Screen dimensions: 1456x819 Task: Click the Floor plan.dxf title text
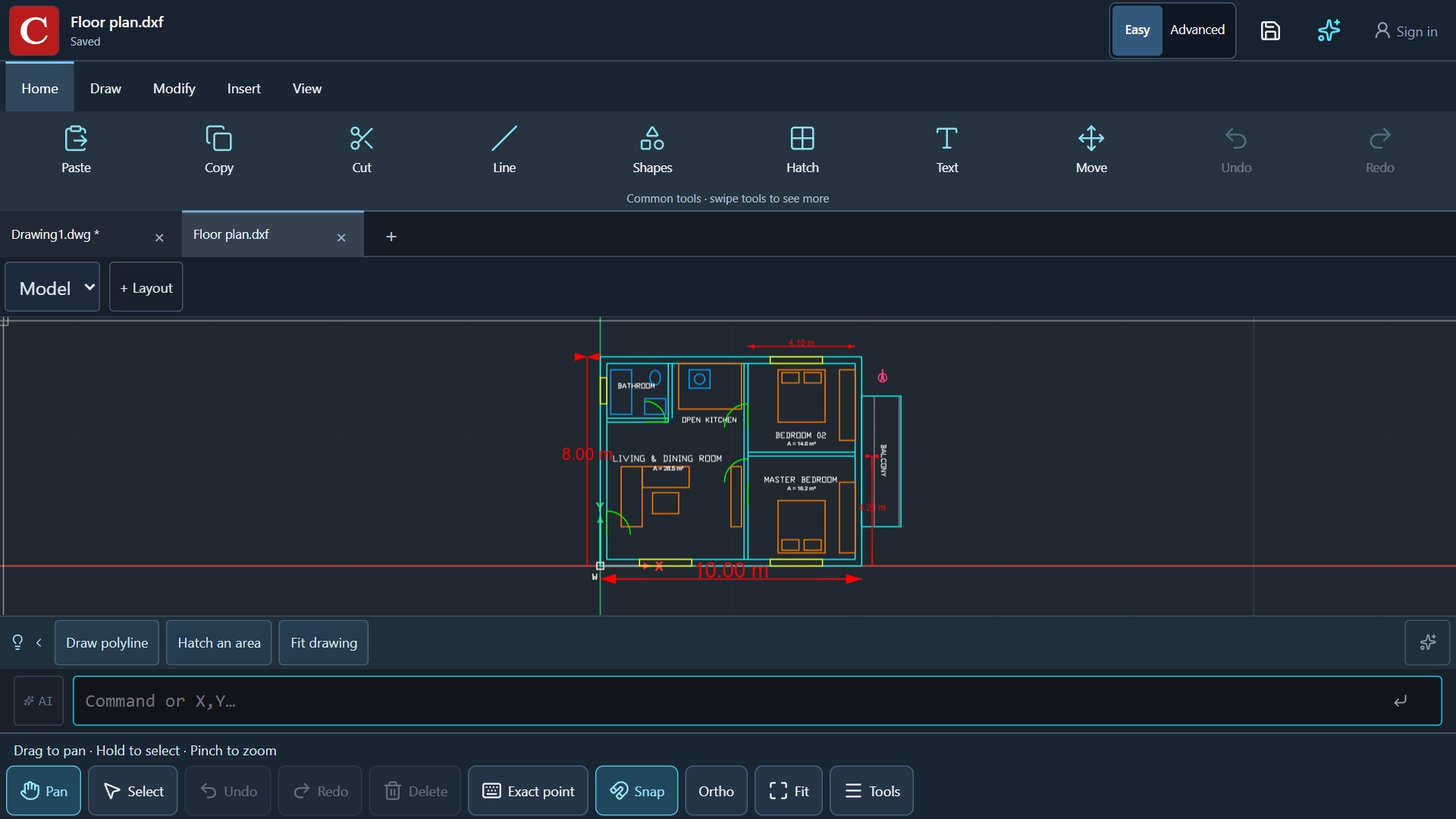[117, 22]
